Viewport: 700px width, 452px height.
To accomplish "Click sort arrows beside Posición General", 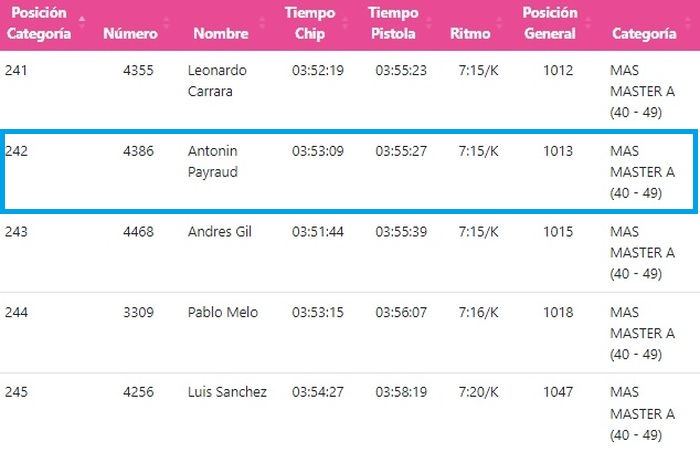I will 586,23.
